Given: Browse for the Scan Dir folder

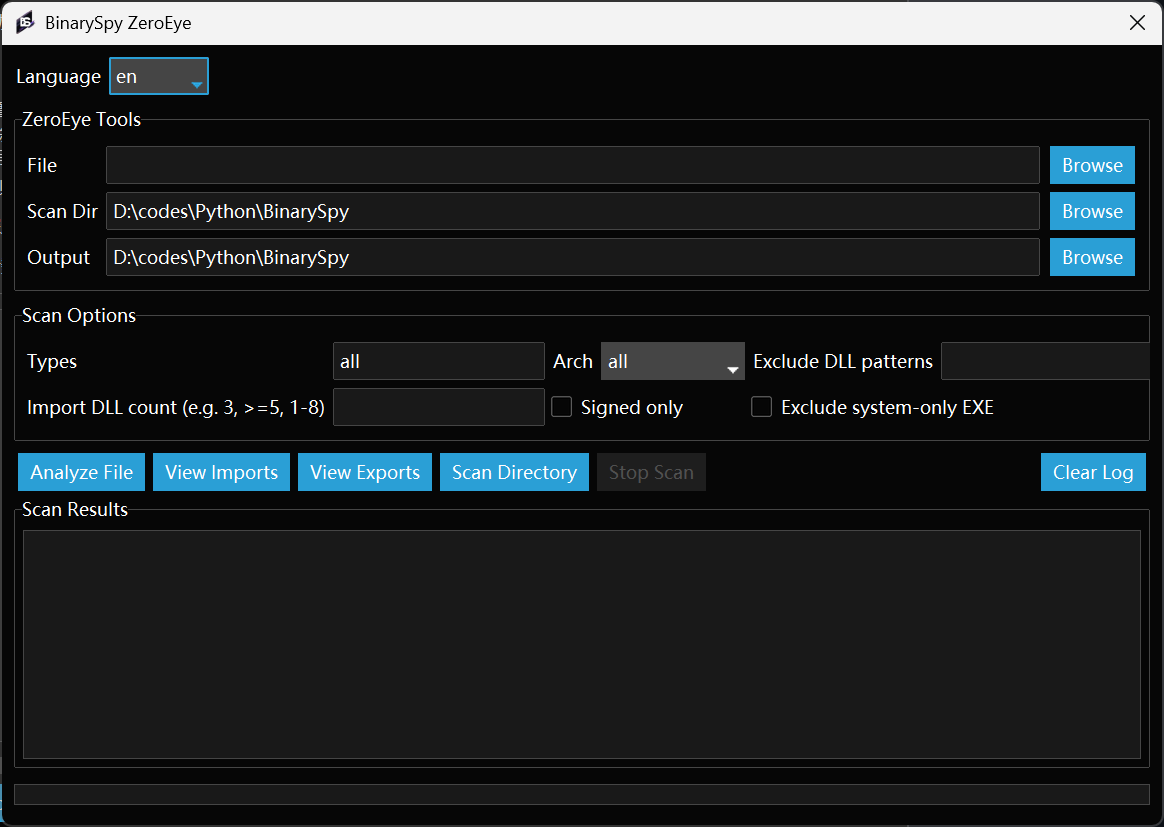Looking at the screenshot, I should tap(1092, 211).
